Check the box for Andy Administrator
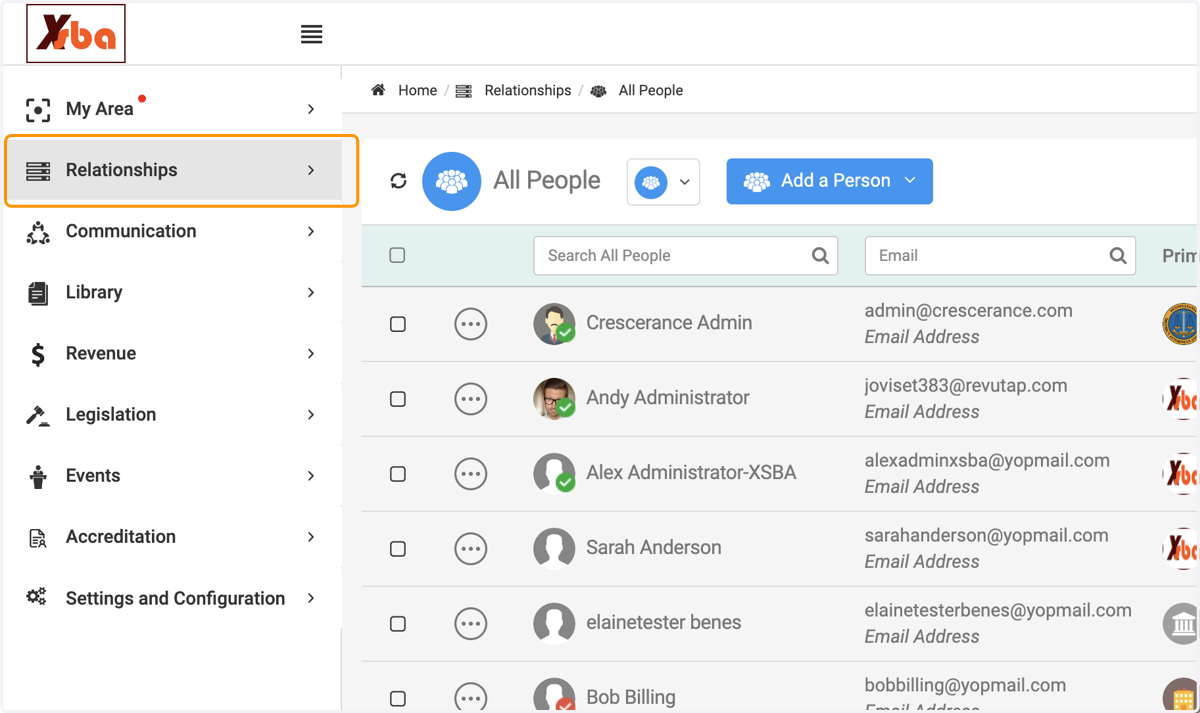Screen dimensions: 1200x713 (x=398, y=399)
